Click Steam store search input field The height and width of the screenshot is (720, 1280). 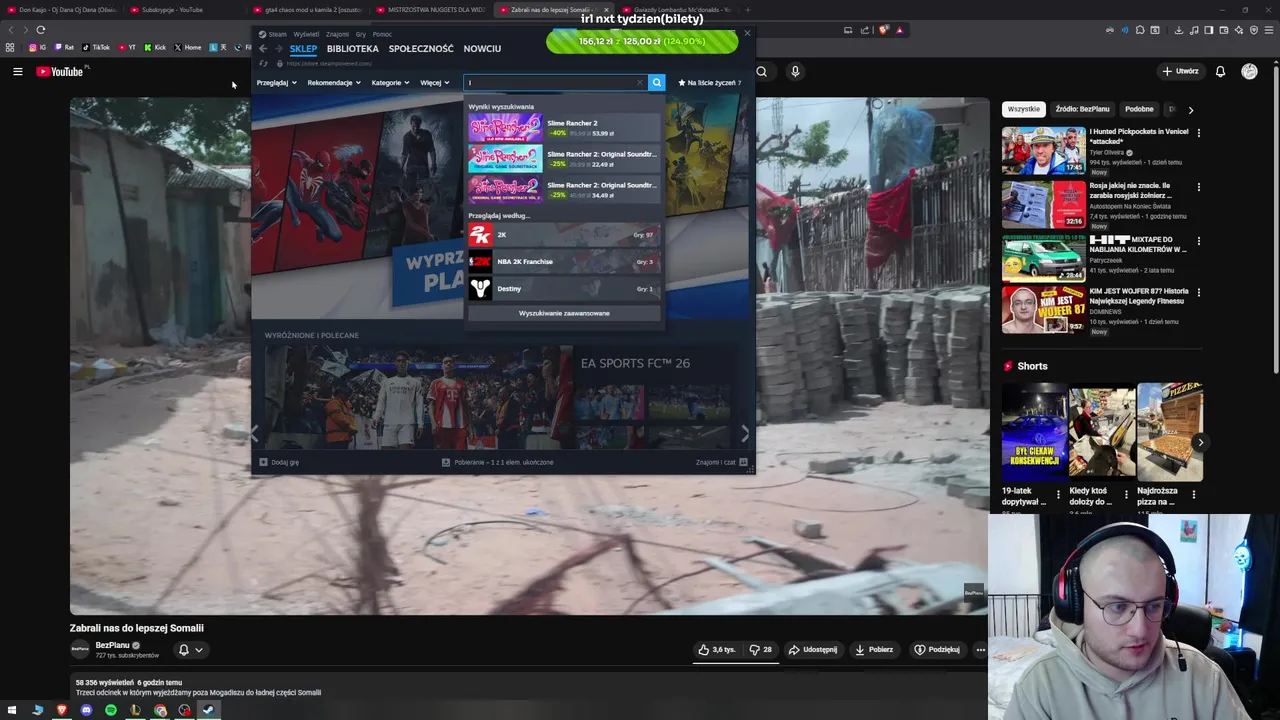[x=553, y=83]
